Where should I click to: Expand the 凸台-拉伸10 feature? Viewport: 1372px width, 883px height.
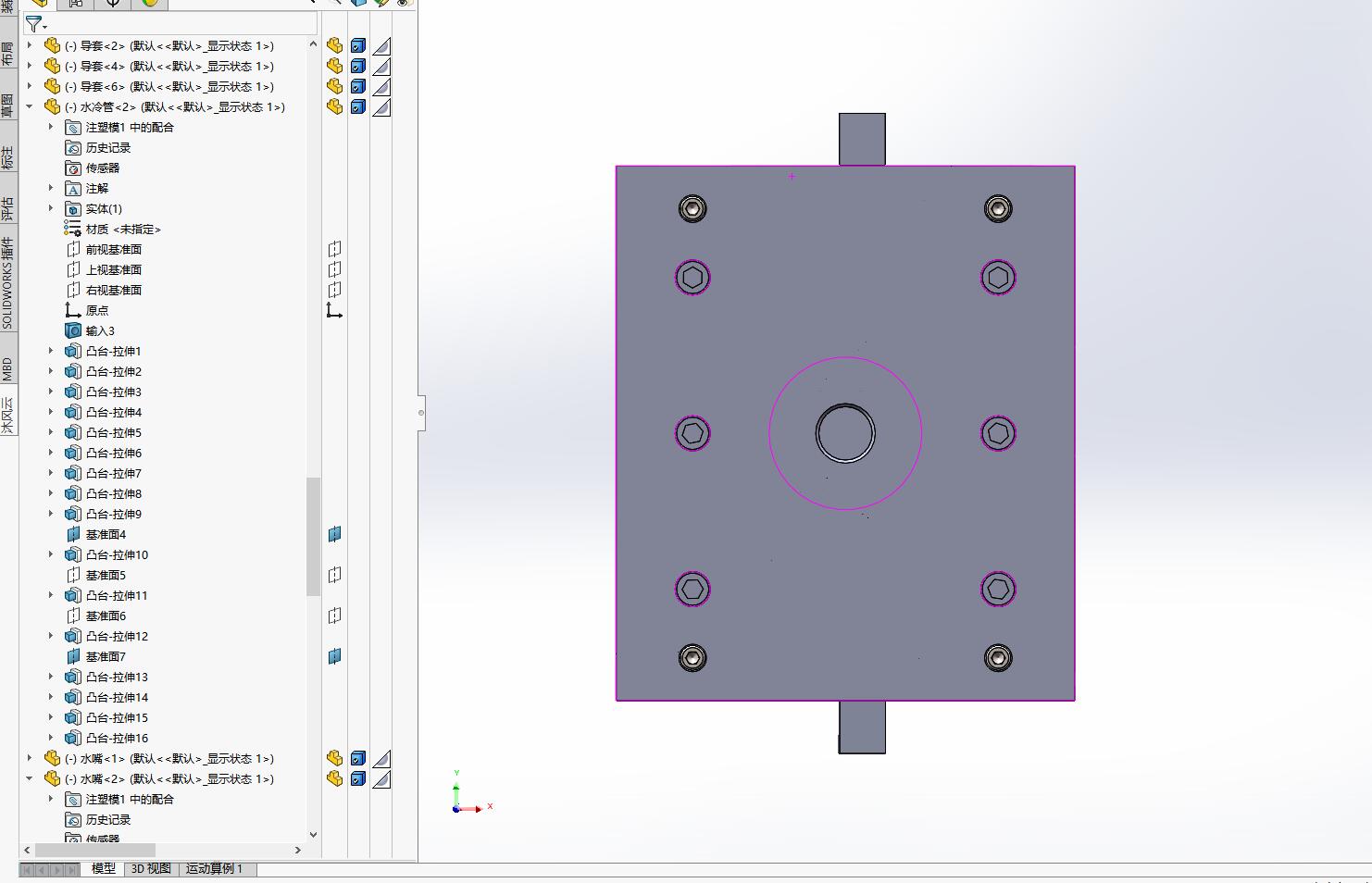[x=51, y=554]
